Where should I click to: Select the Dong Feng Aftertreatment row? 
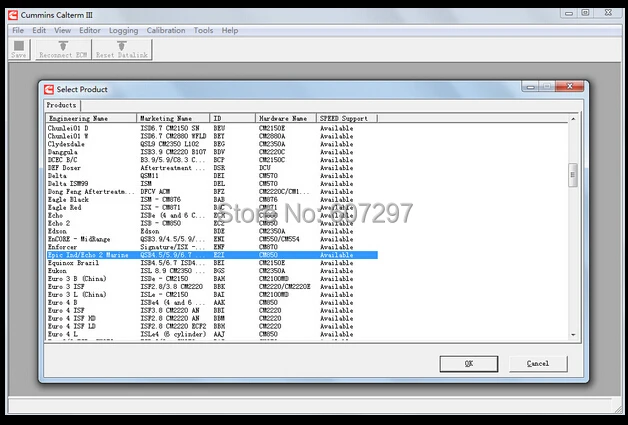point(212,191)
